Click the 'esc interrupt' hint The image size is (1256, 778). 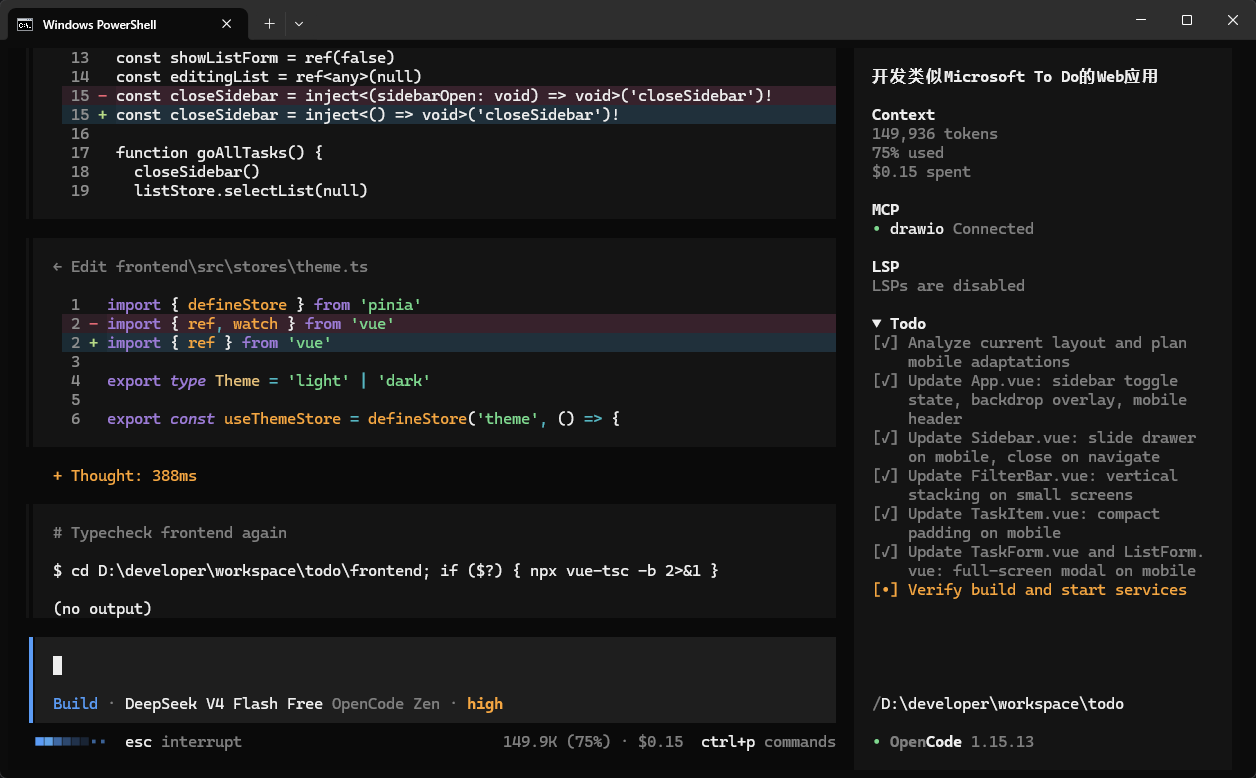click(183, 742)
